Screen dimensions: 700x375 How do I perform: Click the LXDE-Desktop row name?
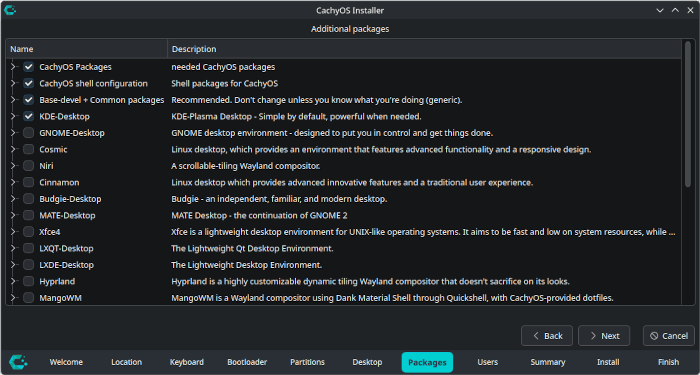[67, 265]
